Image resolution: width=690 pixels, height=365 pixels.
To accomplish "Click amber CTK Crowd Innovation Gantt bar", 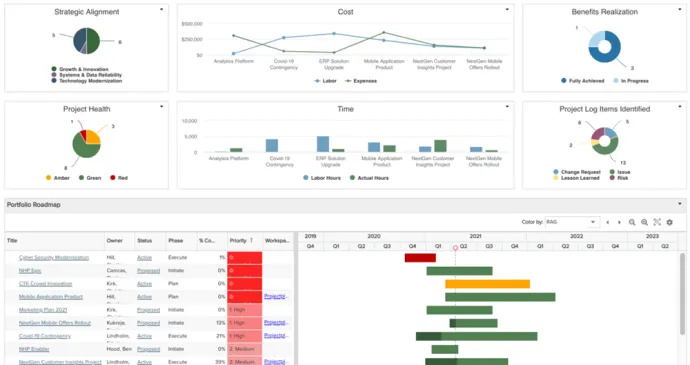I will [487, 284].
